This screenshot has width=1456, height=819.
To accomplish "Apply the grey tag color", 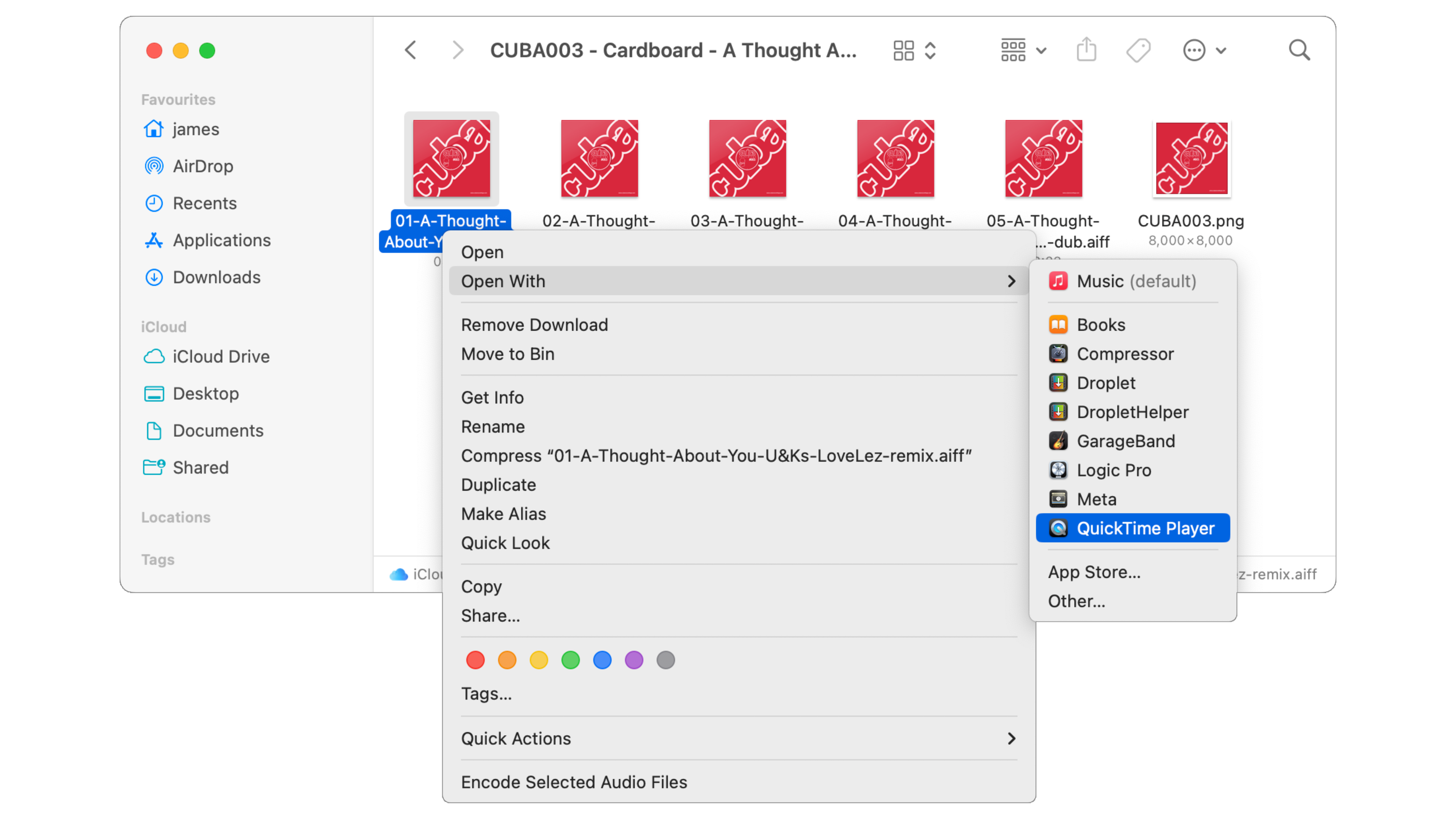I will click(665, 660).
